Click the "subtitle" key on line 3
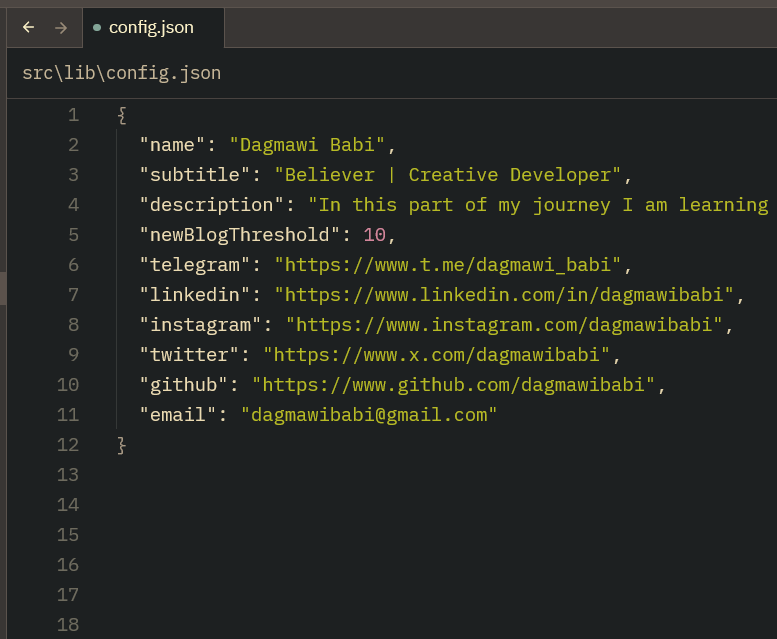 [195, 175]
